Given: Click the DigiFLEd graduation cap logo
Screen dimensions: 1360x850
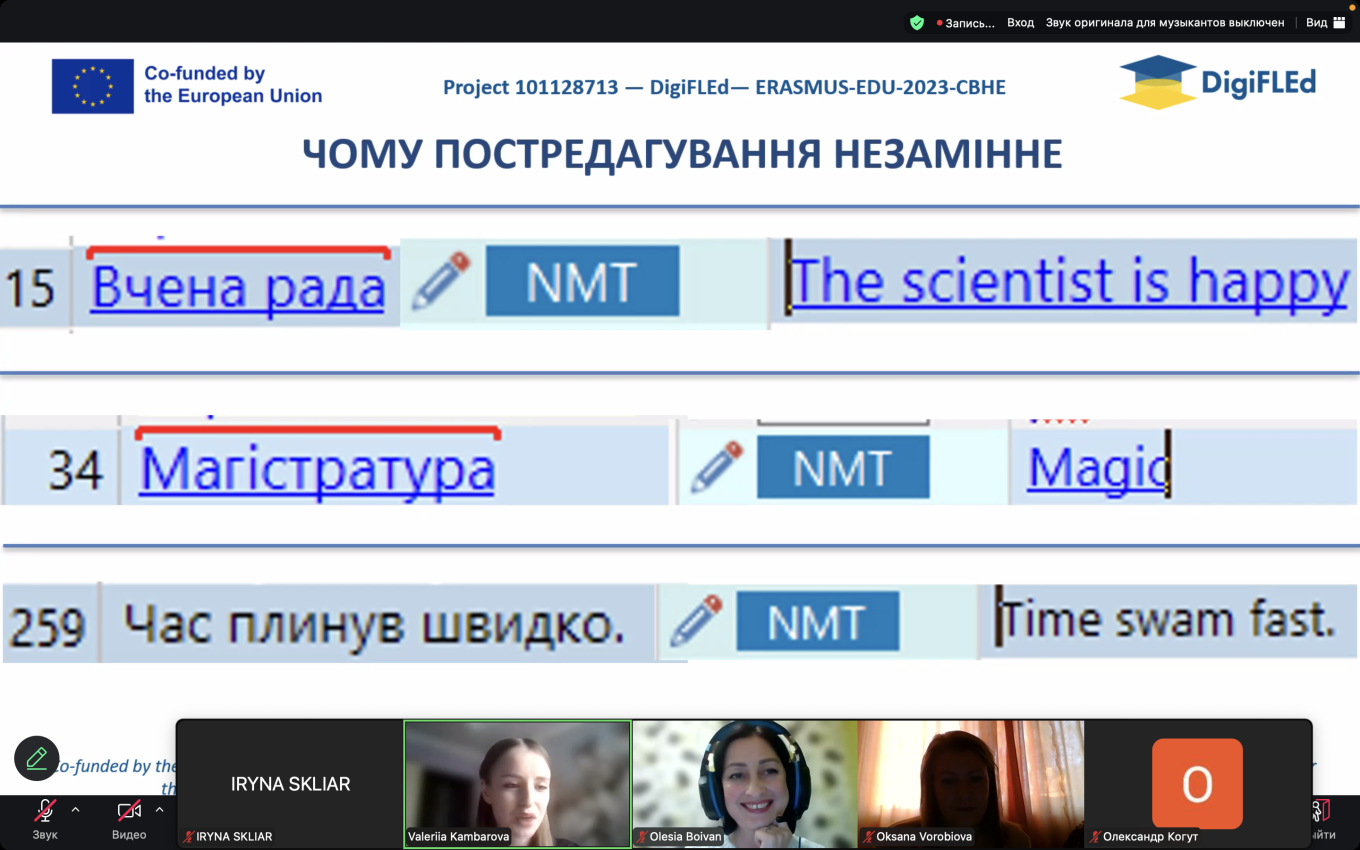Looking at the screenshot, I should (1157, 82).
